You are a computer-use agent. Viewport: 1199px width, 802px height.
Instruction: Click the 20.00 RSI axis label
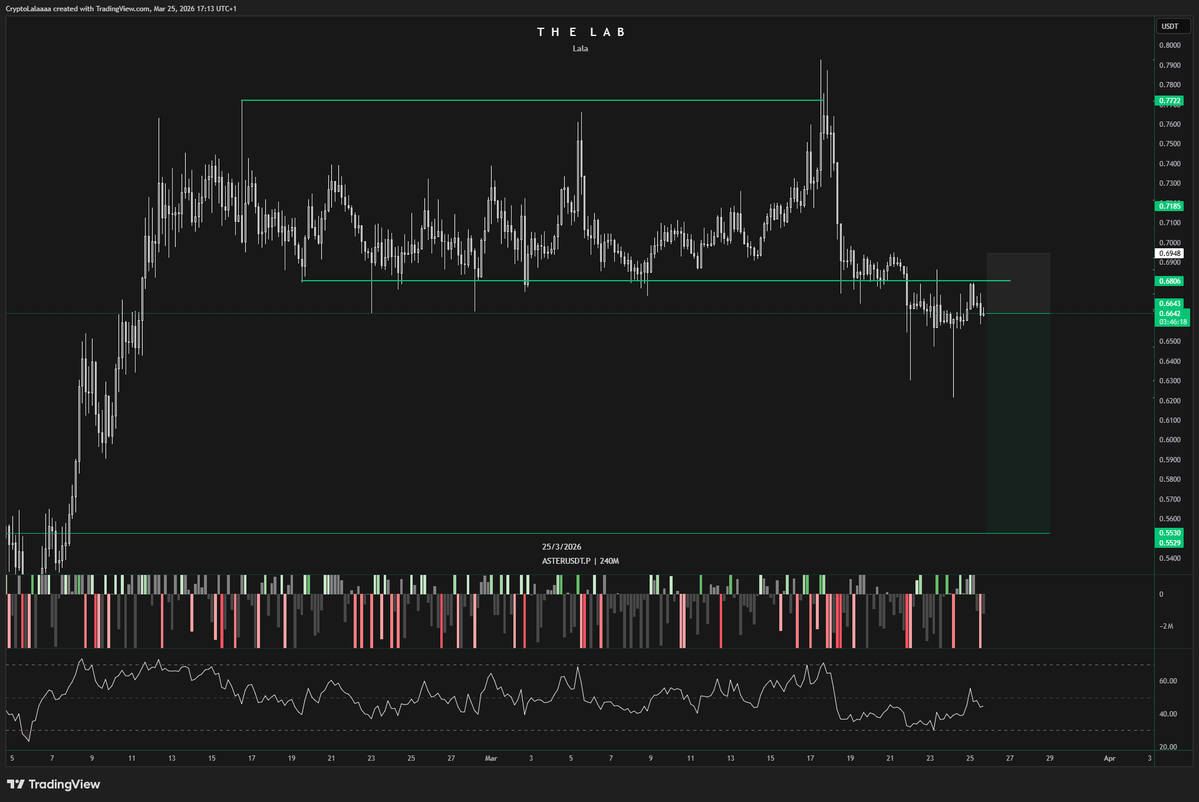1168,747
